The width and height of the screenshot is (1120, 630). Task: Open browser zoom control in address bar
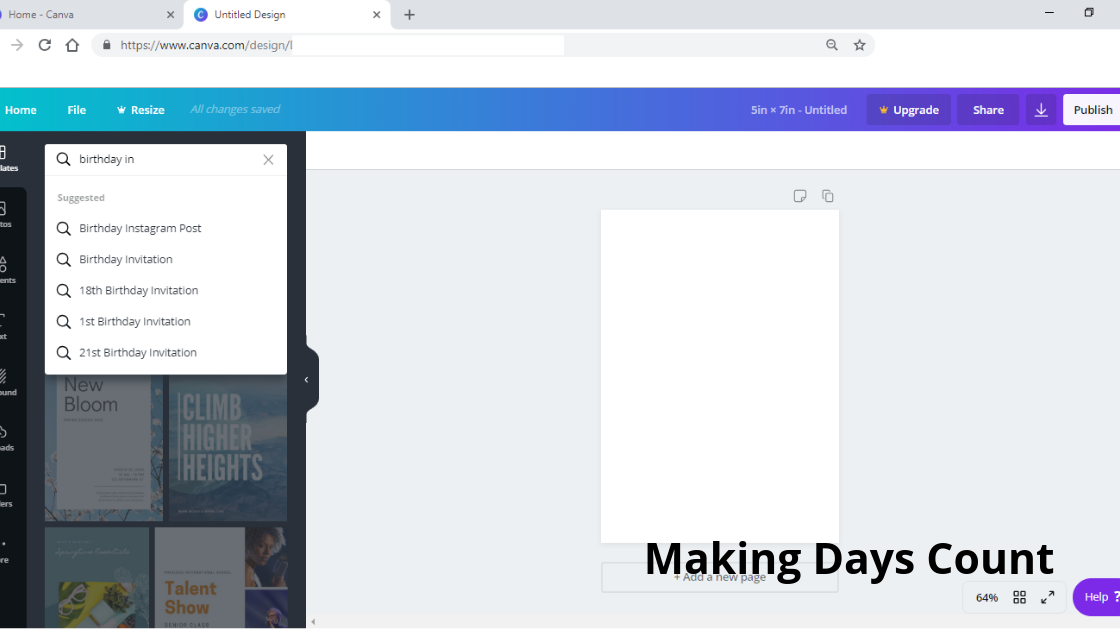coord(831,45)
